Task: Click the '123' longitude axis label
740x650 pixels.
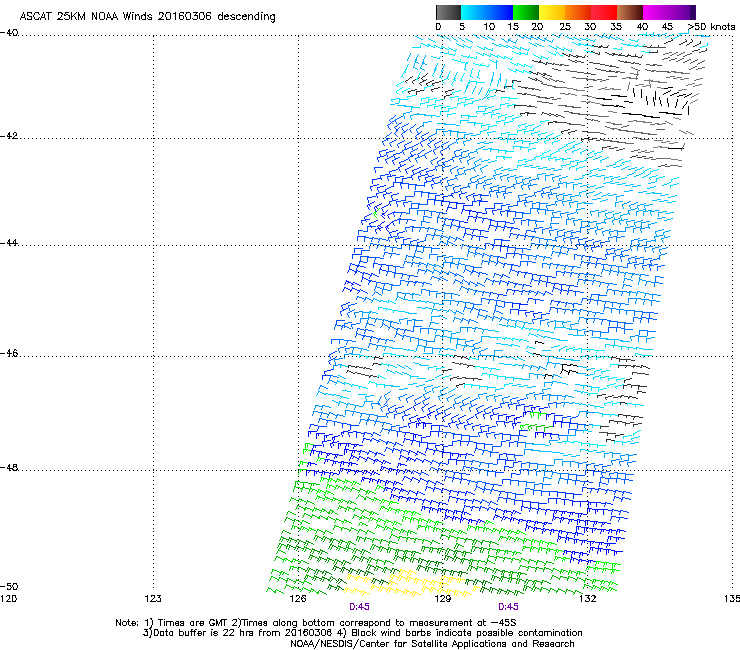Action: 153,599
